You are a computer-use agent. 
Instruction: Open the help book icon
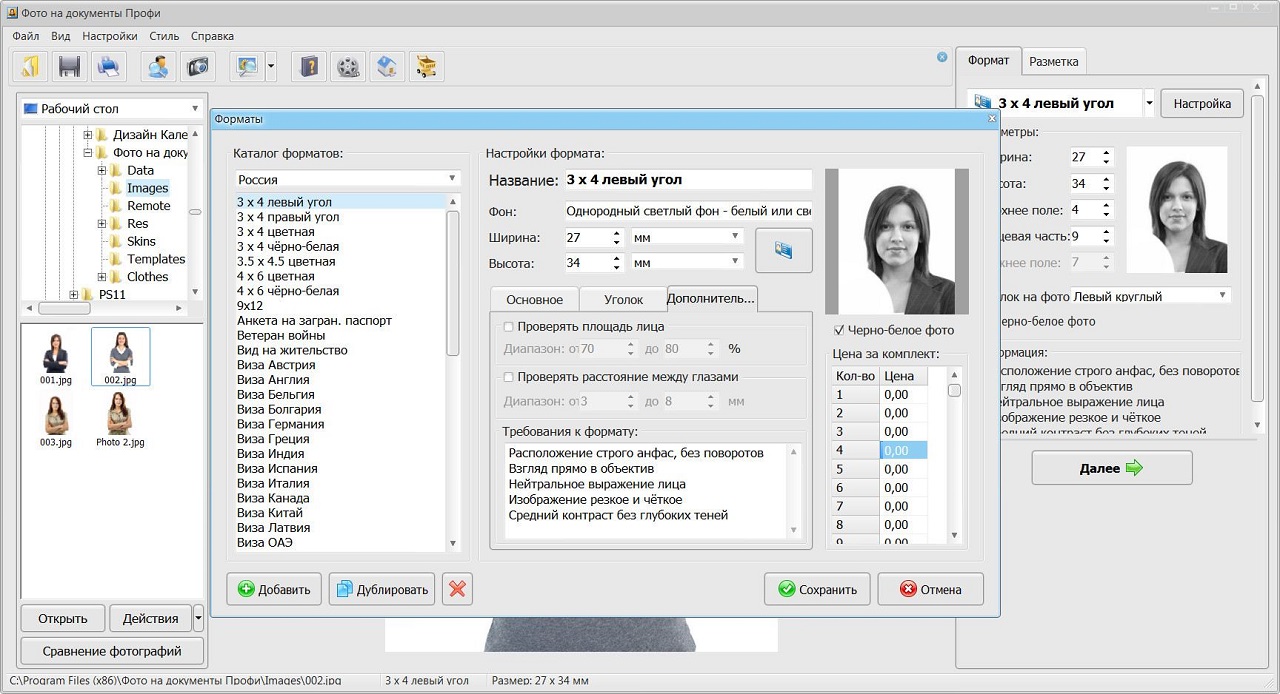[310, 66]
